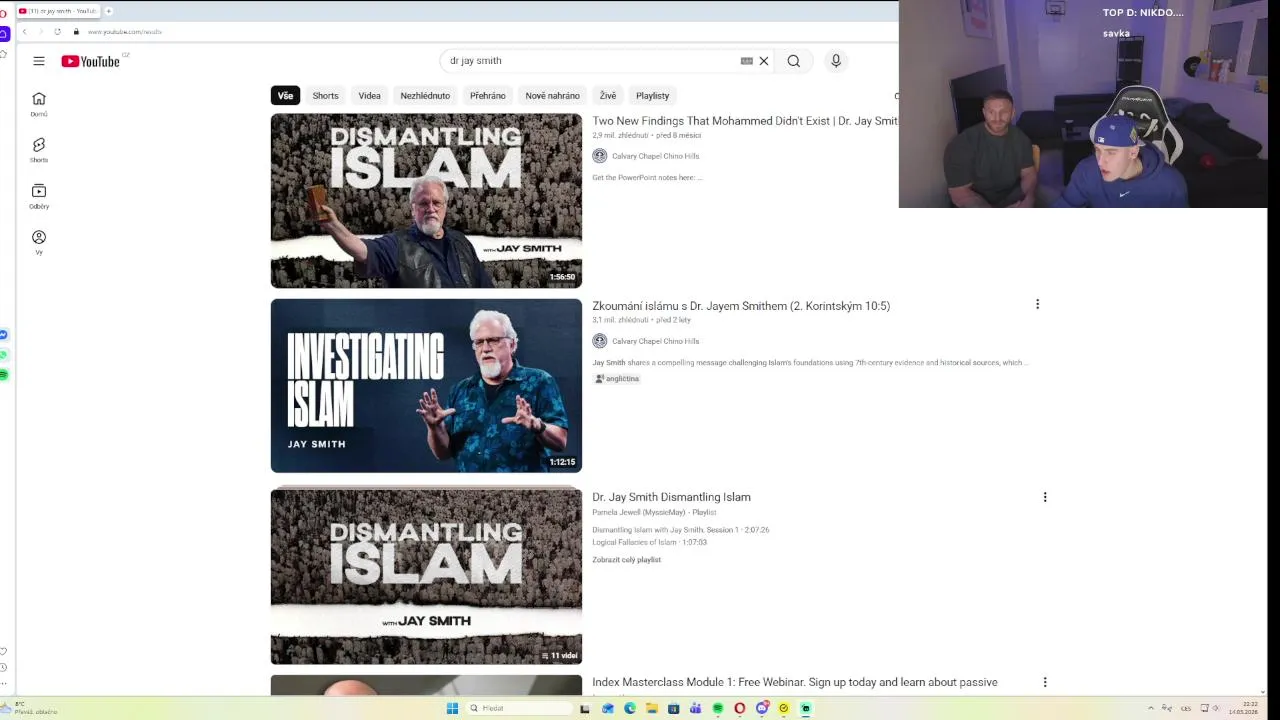The height and width of the screenshot is (720, 1280).
Task: Select the Nově nahráno filter chip
Action: pyautogui.click(x=553, y=95)
